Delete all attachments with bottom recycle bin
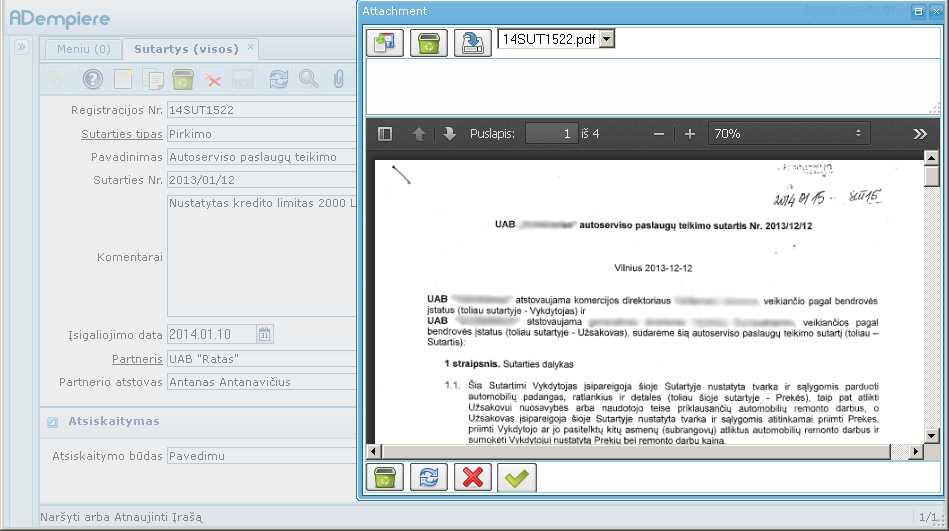 click(x=385, y=478)
